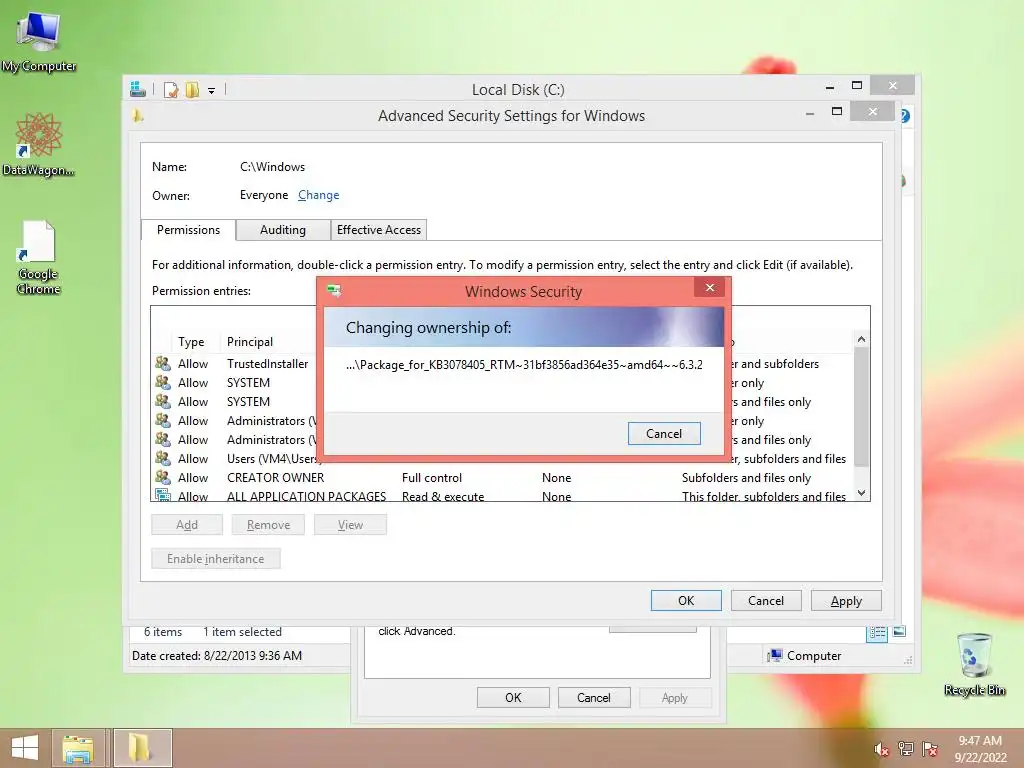Select ALL APPLICATION PACKAGES entry
The width and height of the screenshot is (1024, 768).
pyautogui.click(x=502, y=495)
